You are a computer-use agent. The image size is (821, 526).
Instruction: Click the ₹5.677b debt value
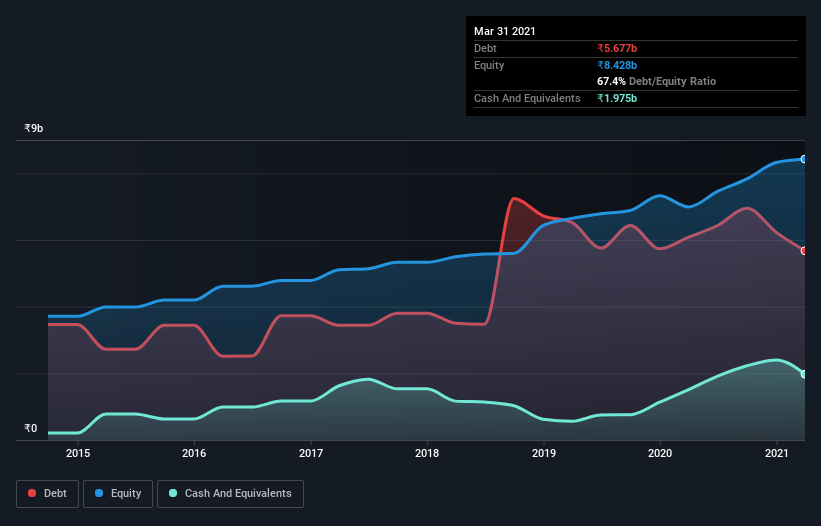(617, 48)
